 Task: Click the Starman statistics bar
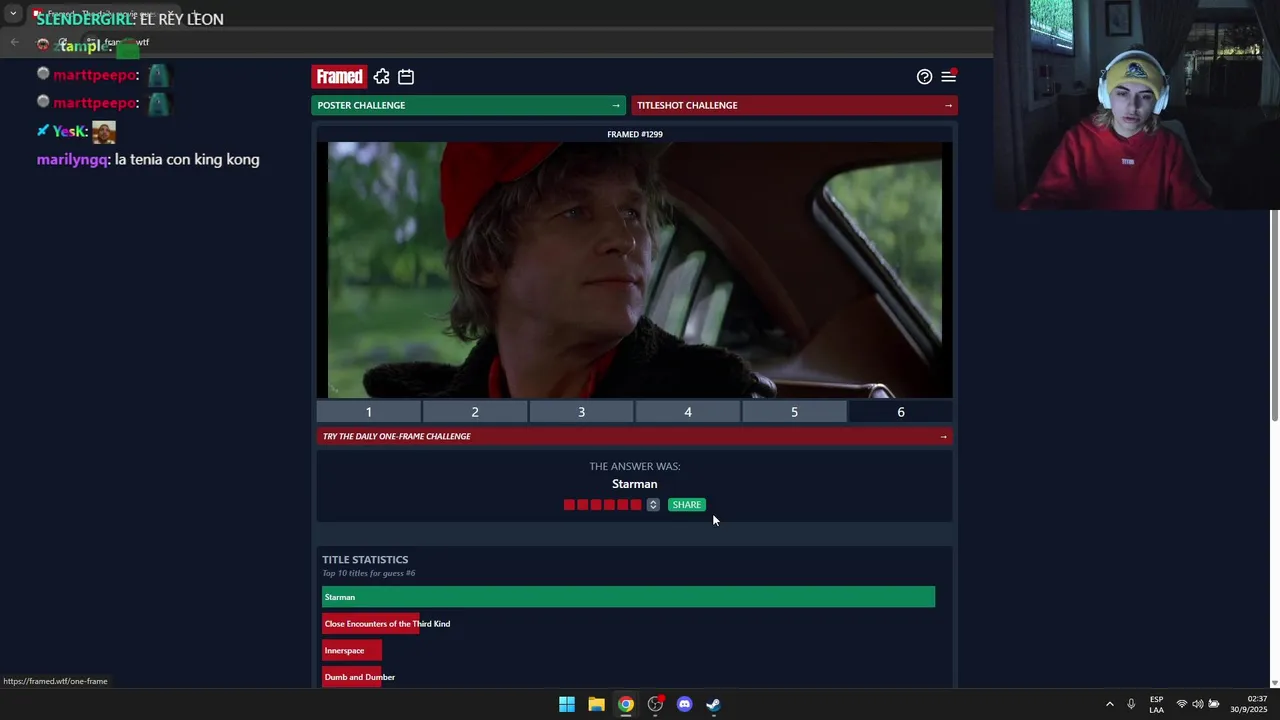coord(628,597)
